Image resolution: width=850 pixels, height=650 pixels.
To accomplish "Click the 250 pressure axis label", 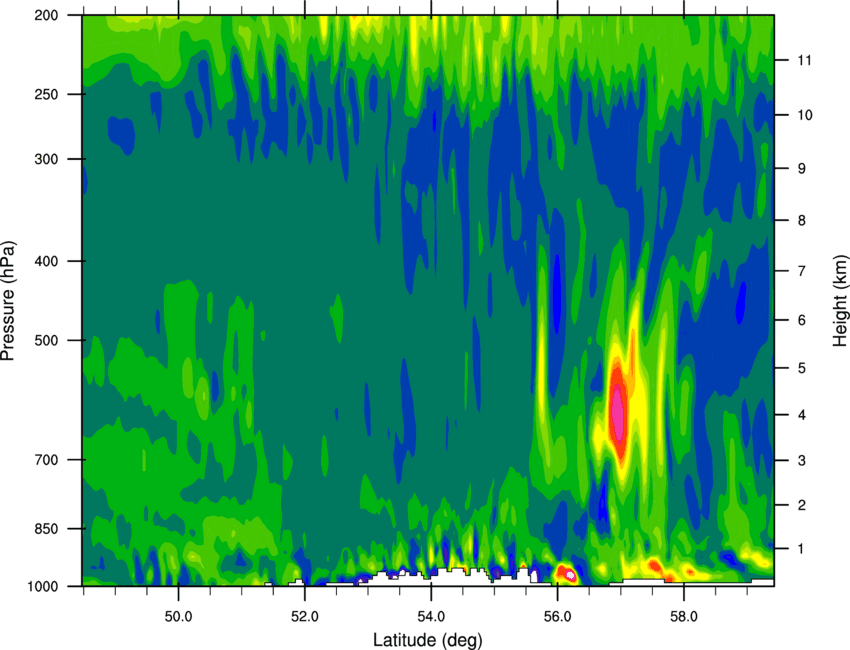I will tap(46, 94).
